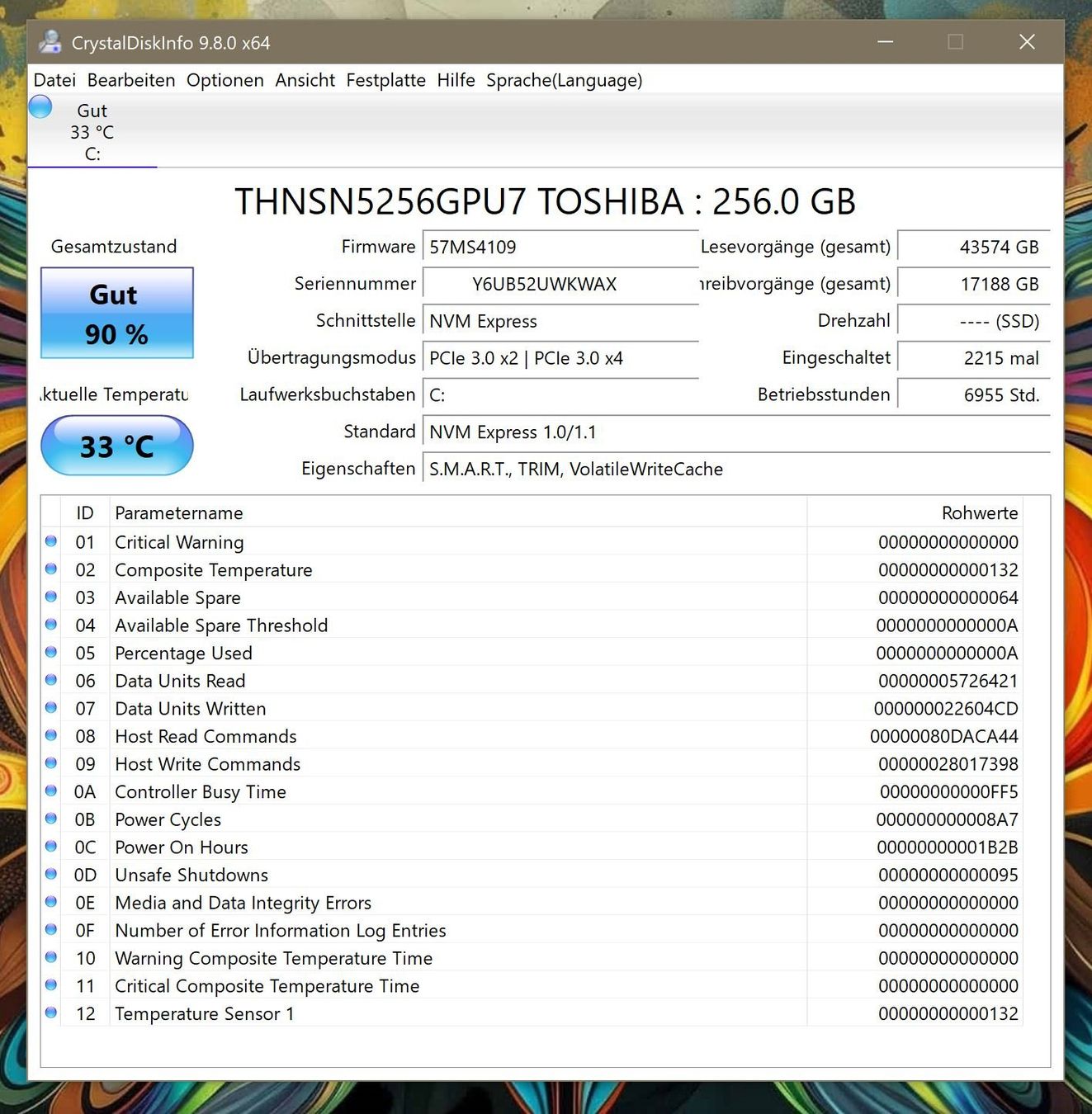
Task: Click status dot beside Host Read Commands
Action: point(51,735)
